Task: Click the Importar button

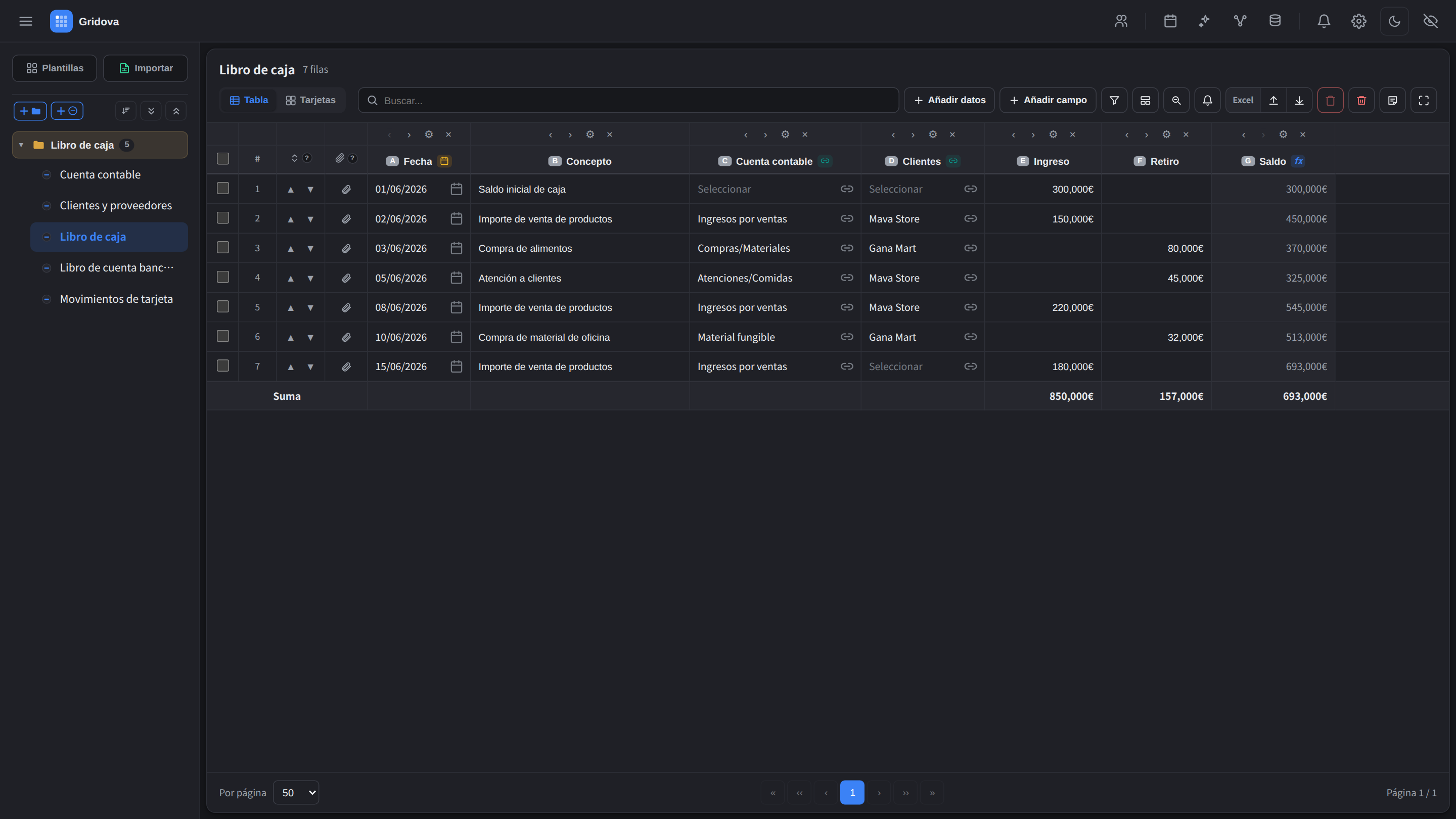Action: 146,68
